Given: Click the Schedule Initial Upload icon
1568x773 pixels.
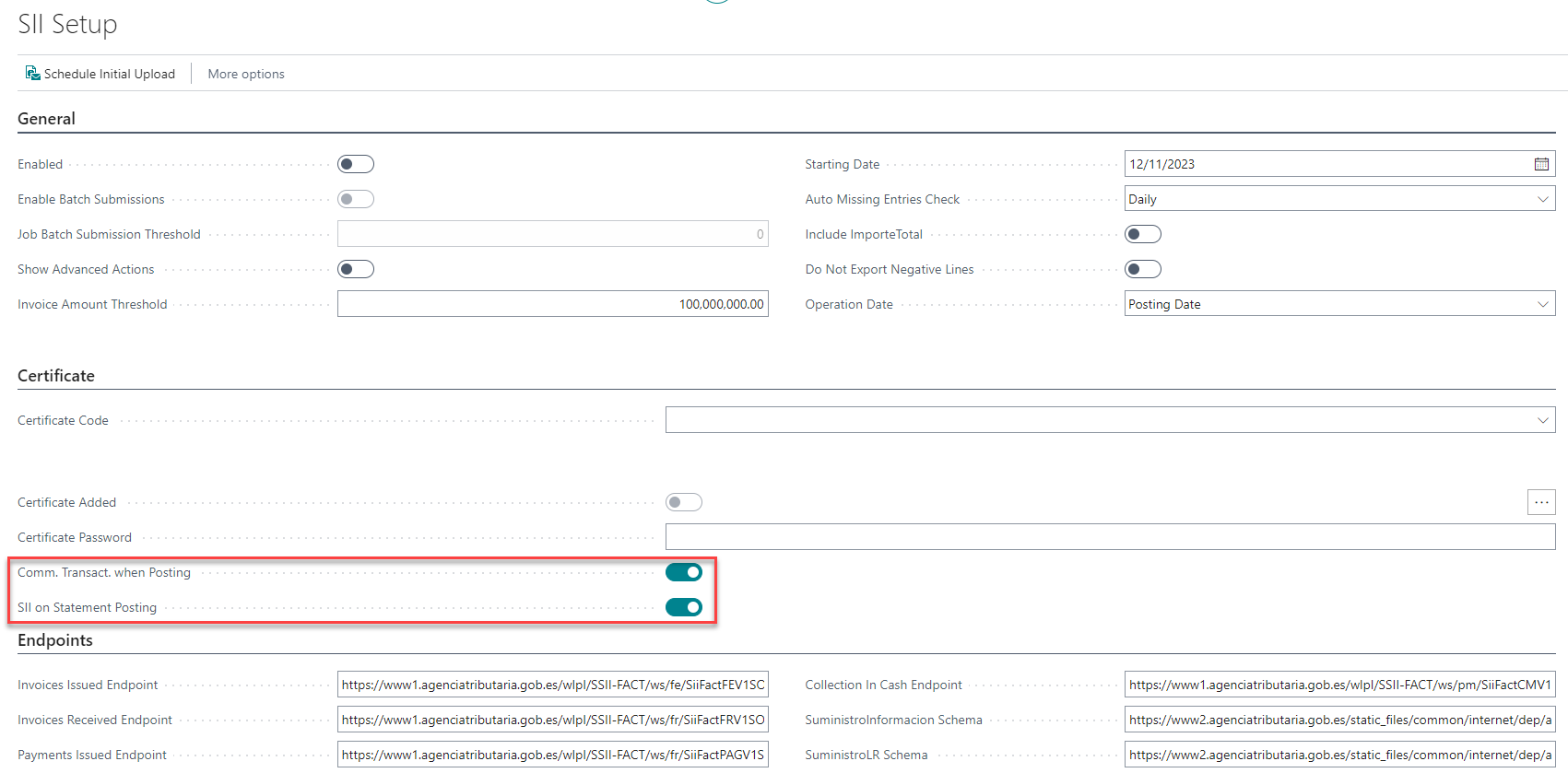Looking at the screenshot, I should pos(32,74).
